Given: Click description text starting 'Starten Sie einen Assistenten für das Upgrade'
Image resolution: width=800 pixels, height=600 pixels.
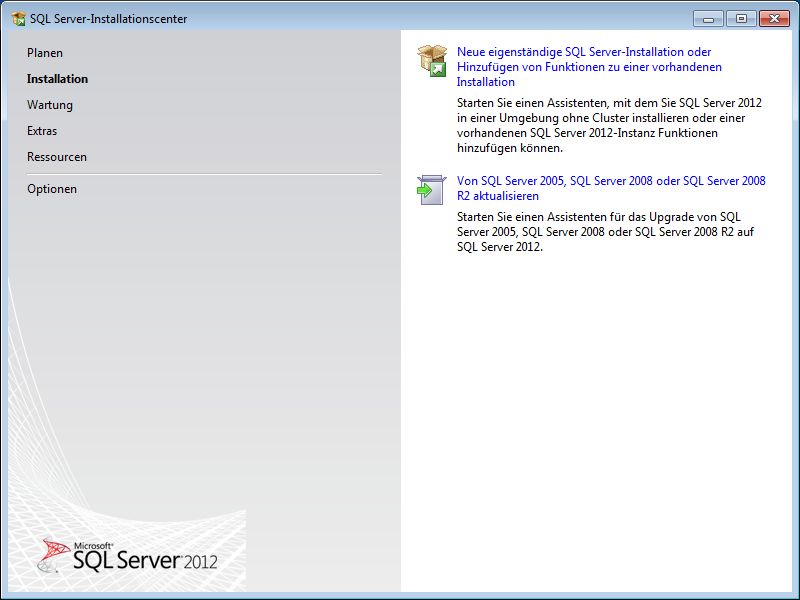Looking at the screenshot, I should click(x=605, y=232).
